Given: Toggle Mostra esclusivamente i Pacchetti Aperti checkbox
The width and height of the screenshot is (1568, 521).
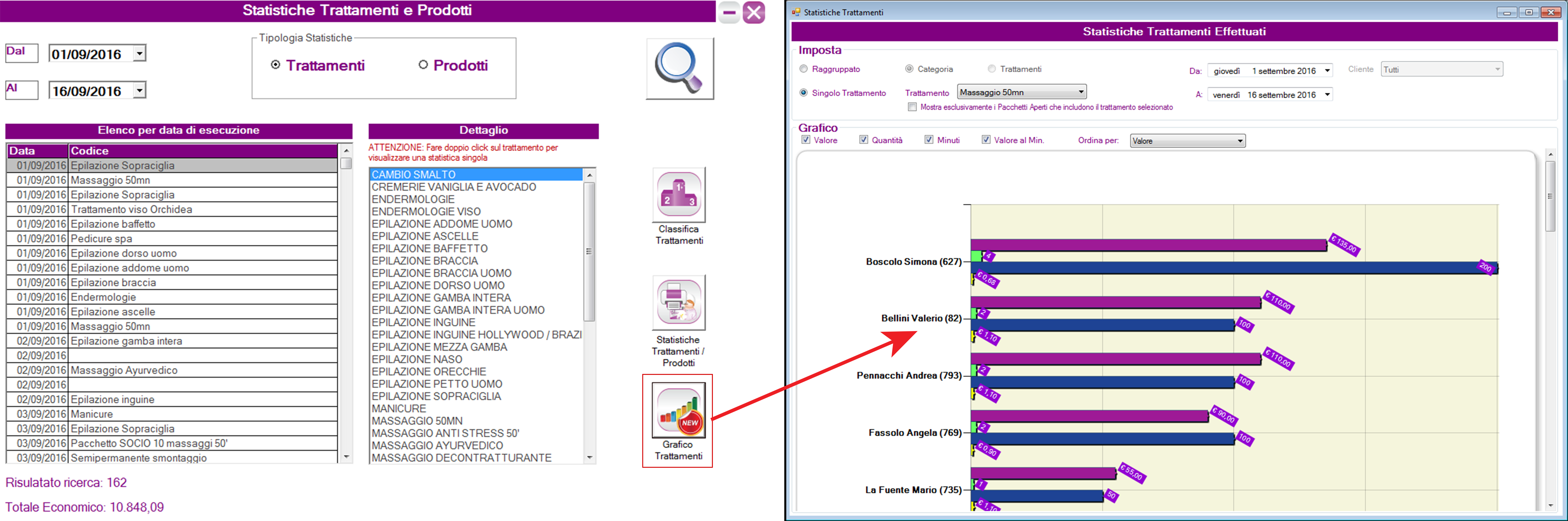Looking at the screenshot, I should tap(912, 107).
